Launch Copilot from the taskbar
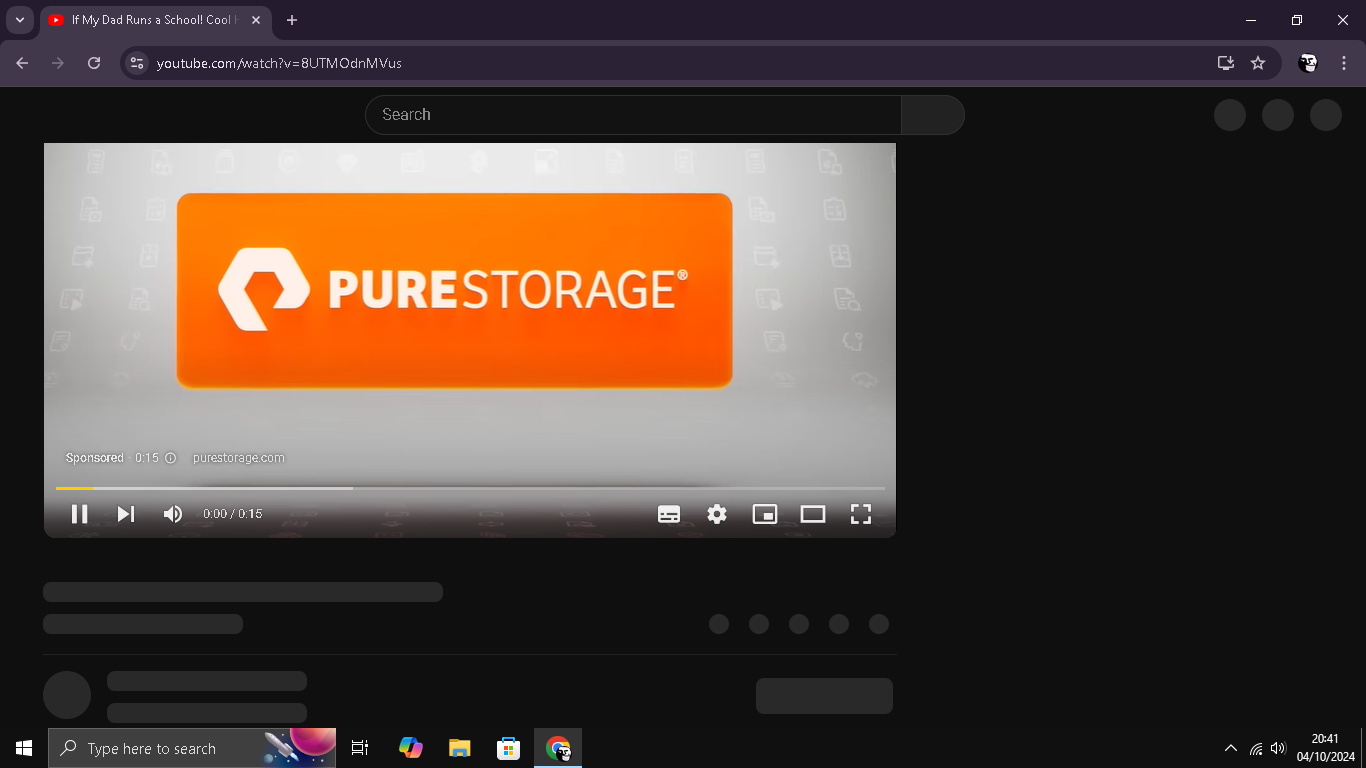The image size is (1366, 768). (x=410, y=748)
